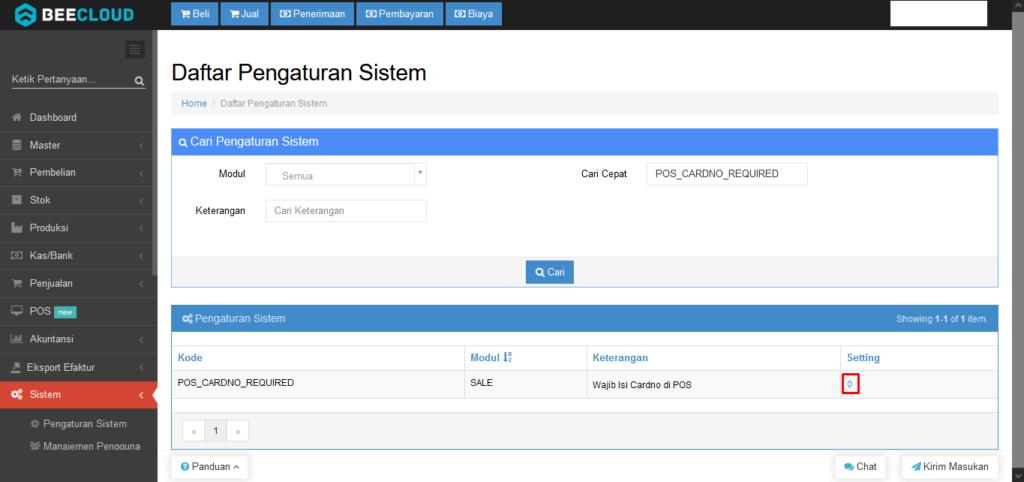Viewport: 1024px width, 482px height.
Task: Click the Pengaturan Sistem gear icon
Action: (x=35, y=424)
